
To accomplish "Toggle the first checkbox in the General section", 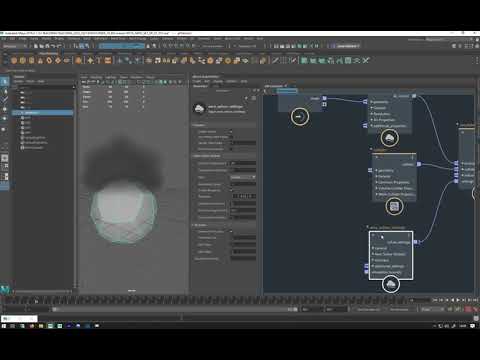I will click(x=231, y=131).
